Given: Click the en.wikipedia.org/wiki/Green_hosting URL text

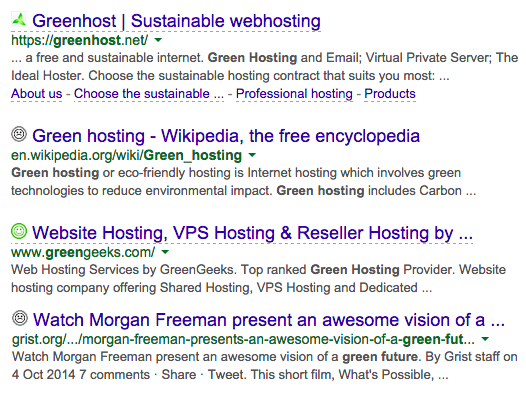Looking at the screenshot, I should 126,155.
